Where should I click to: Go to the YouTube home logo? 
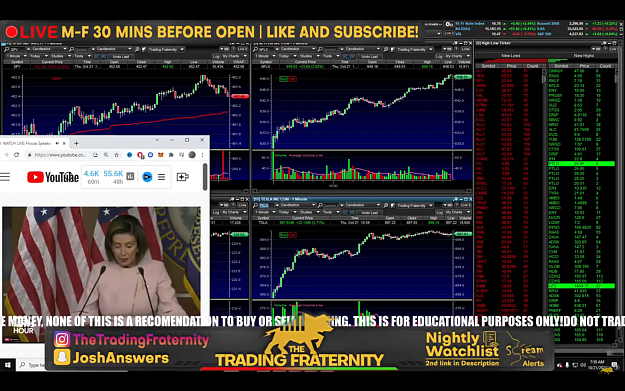53,177
